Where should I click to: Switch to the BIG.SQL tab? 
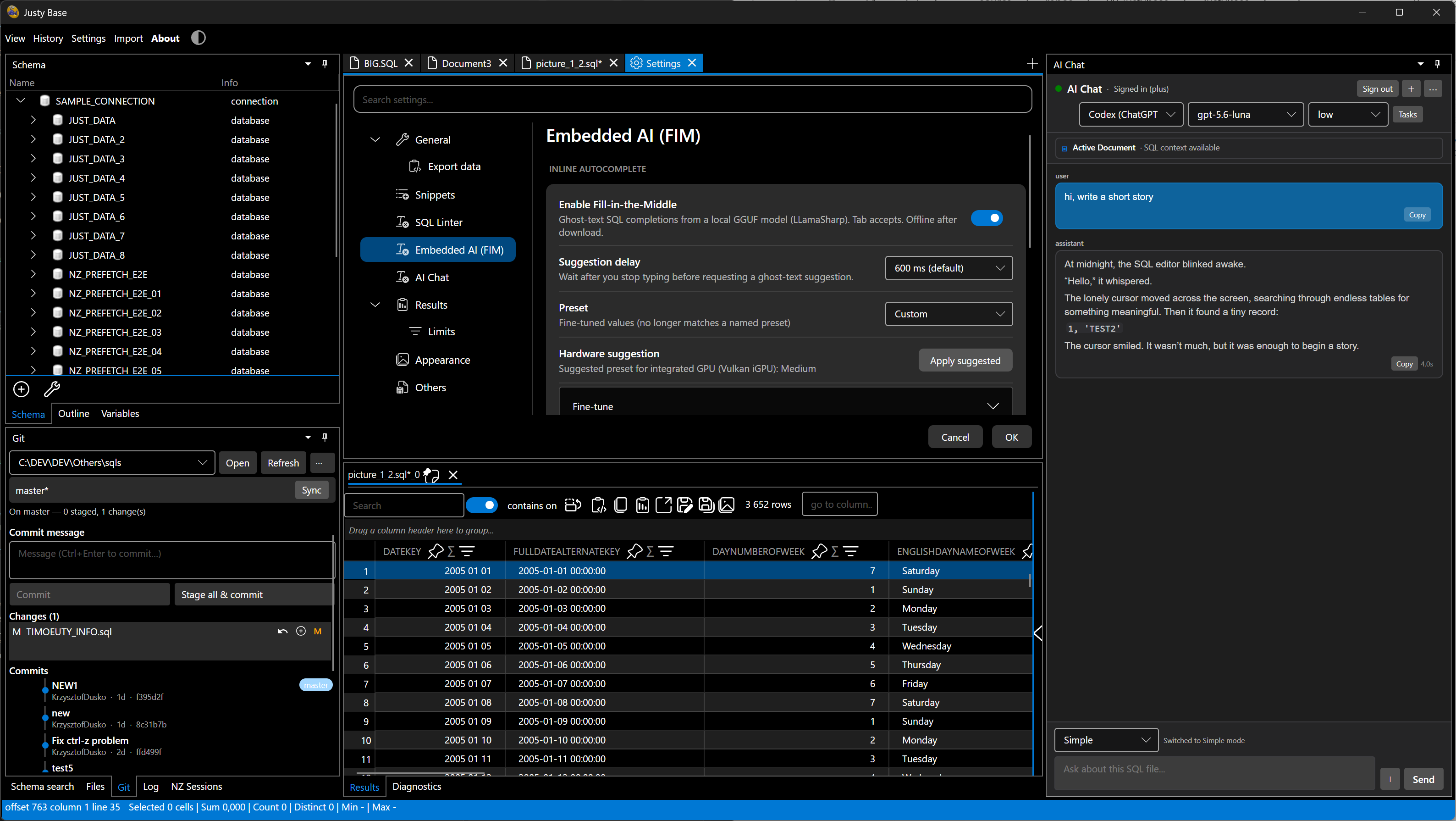point(380,63)
